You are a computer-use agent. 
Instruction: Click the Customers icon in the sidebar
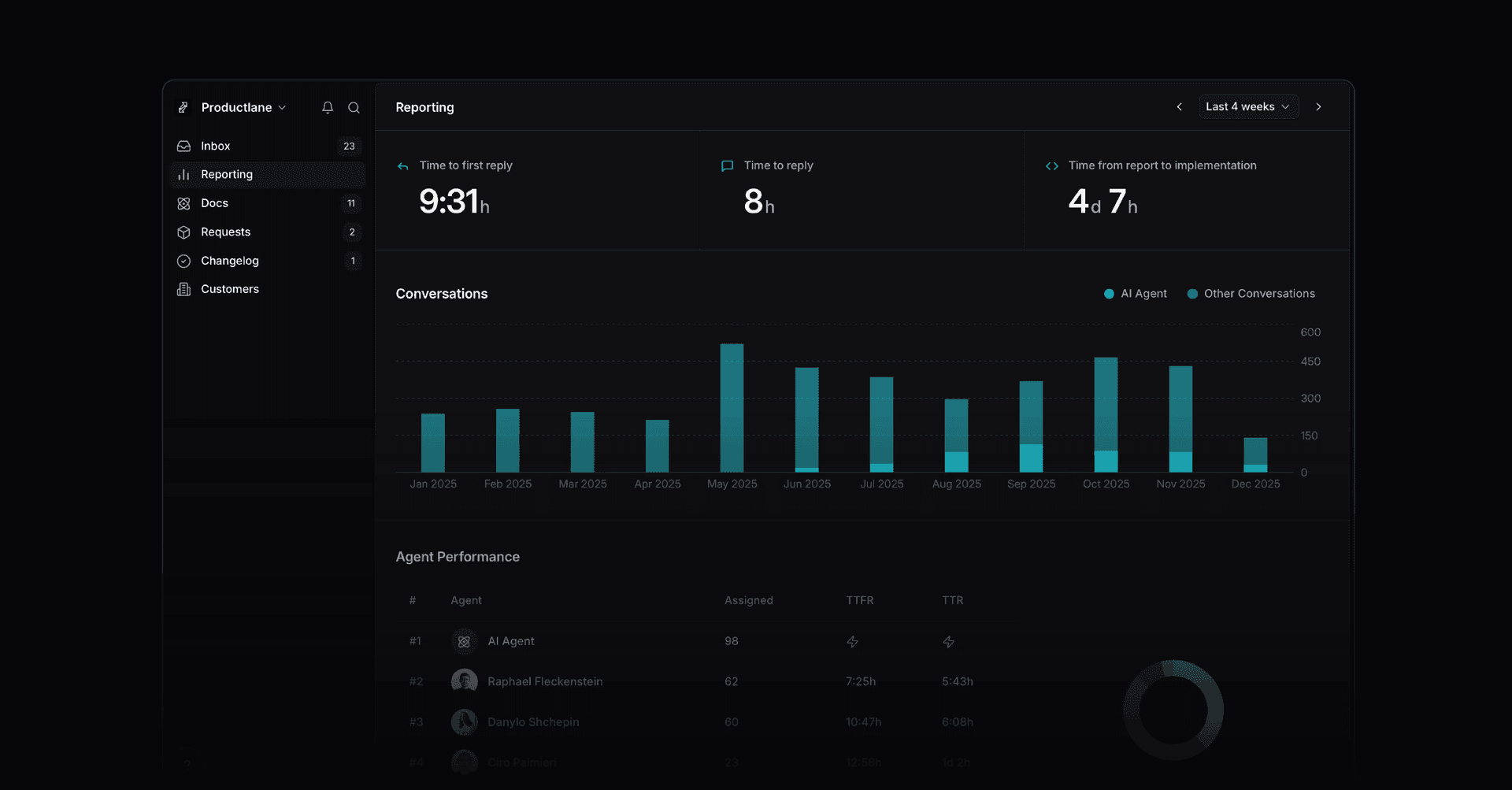click(x=183, y=289)
